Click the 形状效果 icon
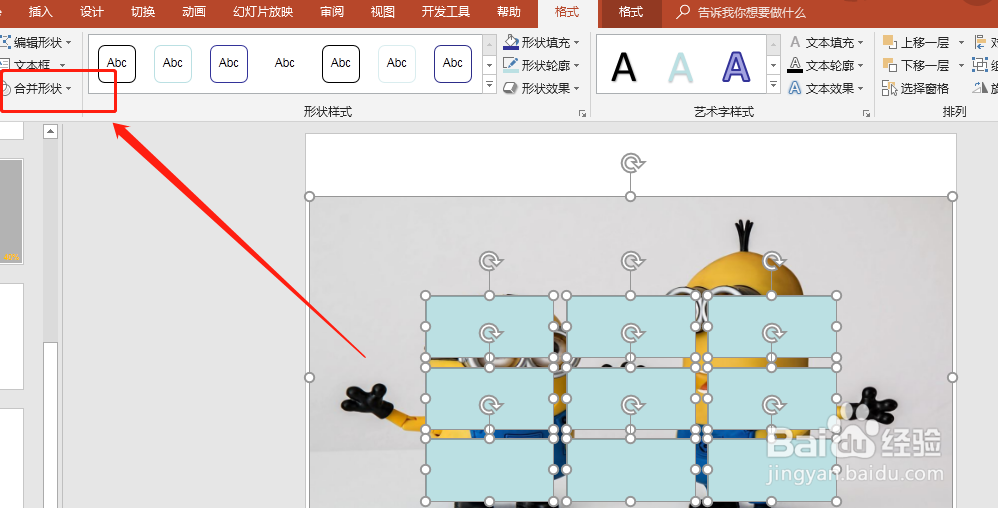998x508 pixels. 510,88
